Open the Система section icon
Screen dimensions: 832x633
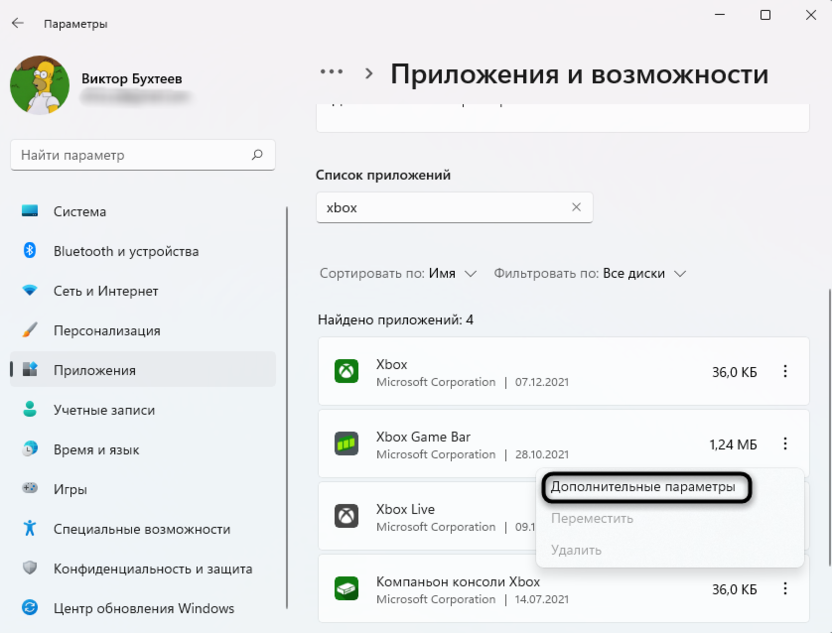tap(30, 211)
